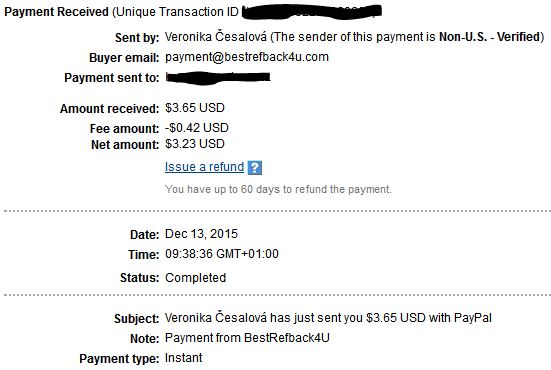Click the sender name Veronika Česalová
The image size is (551, 370).
(216, 37)
